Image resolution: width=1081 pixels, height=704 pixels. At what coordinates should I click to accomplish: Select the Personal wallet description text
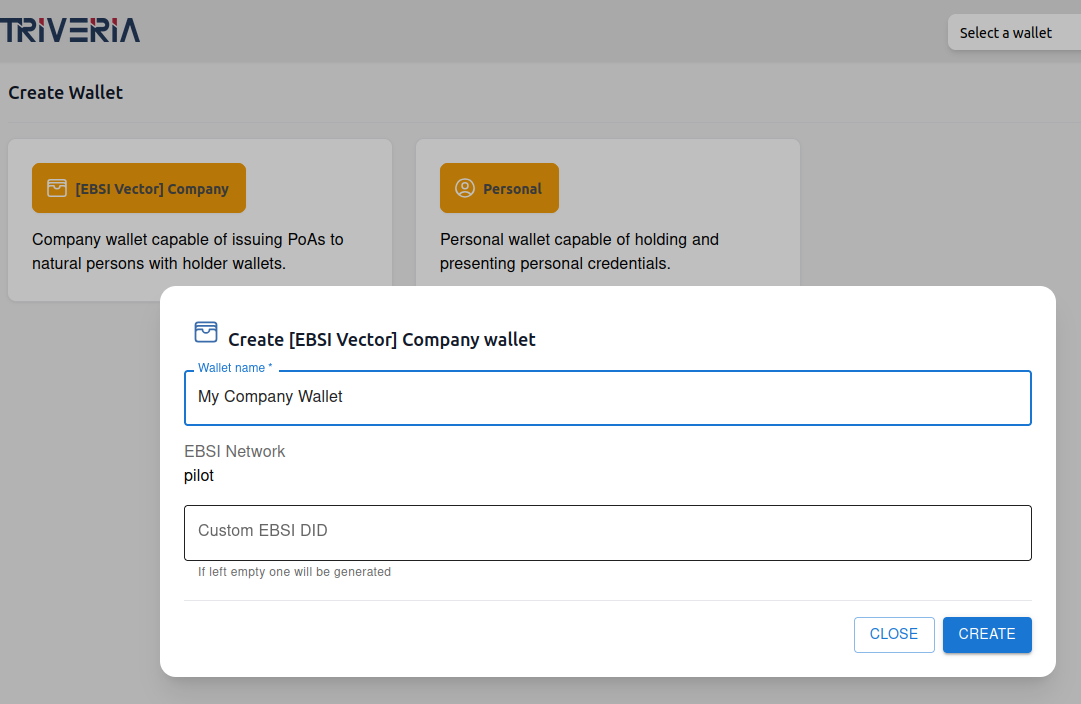(x=579, y=252)
